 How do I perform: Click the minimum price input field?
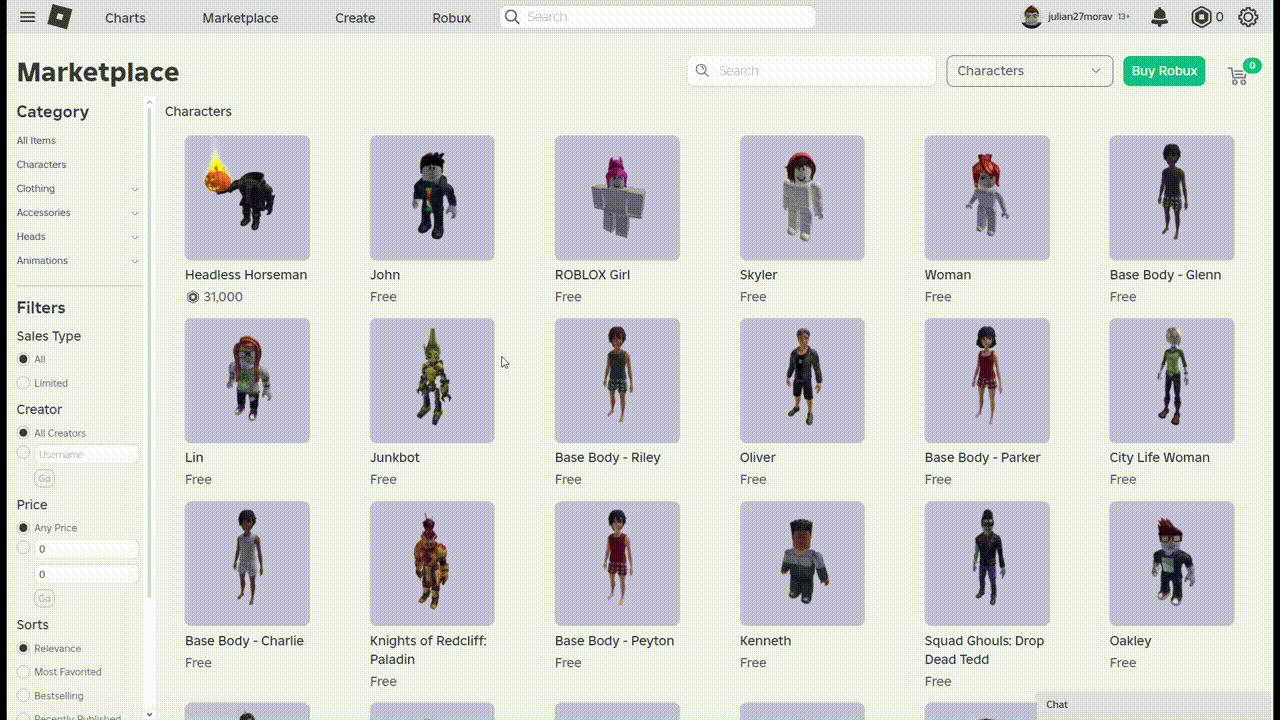point(86,549)
